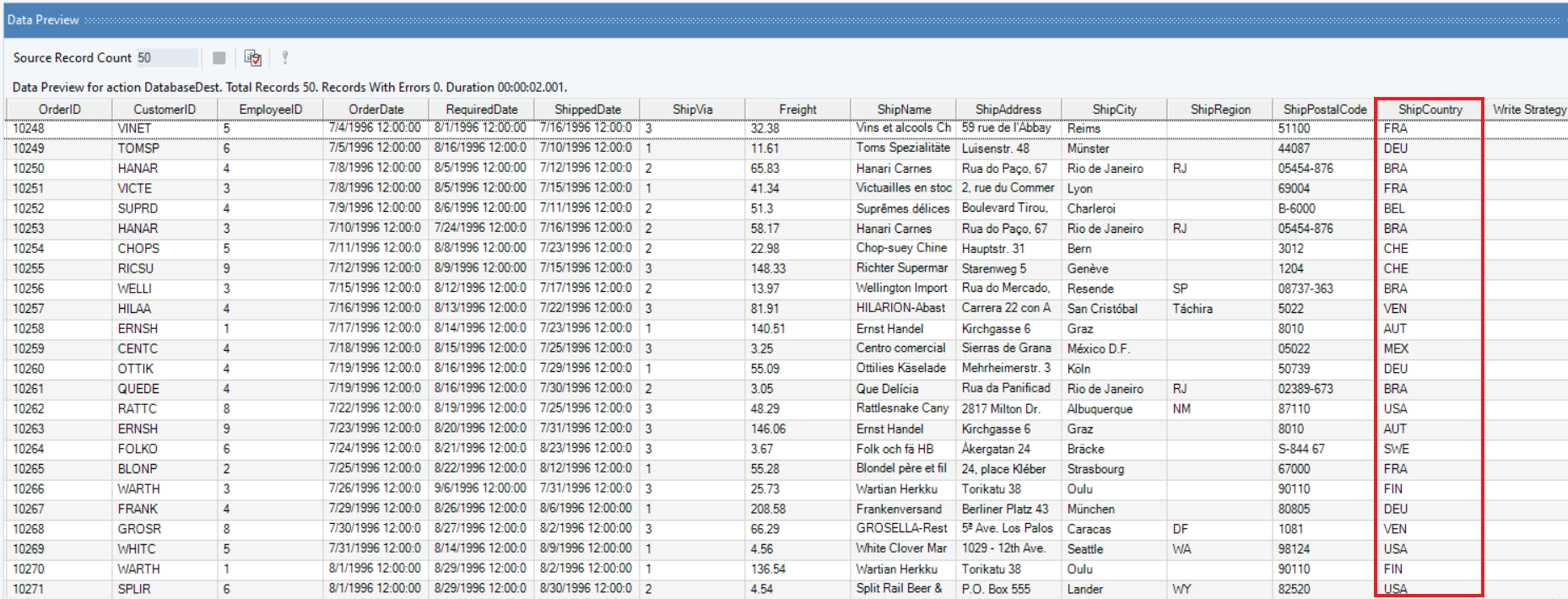Click the gray exclamation mark icon
The height and width of the screenshot is (599, 1568).
click(x=285, y=58)
